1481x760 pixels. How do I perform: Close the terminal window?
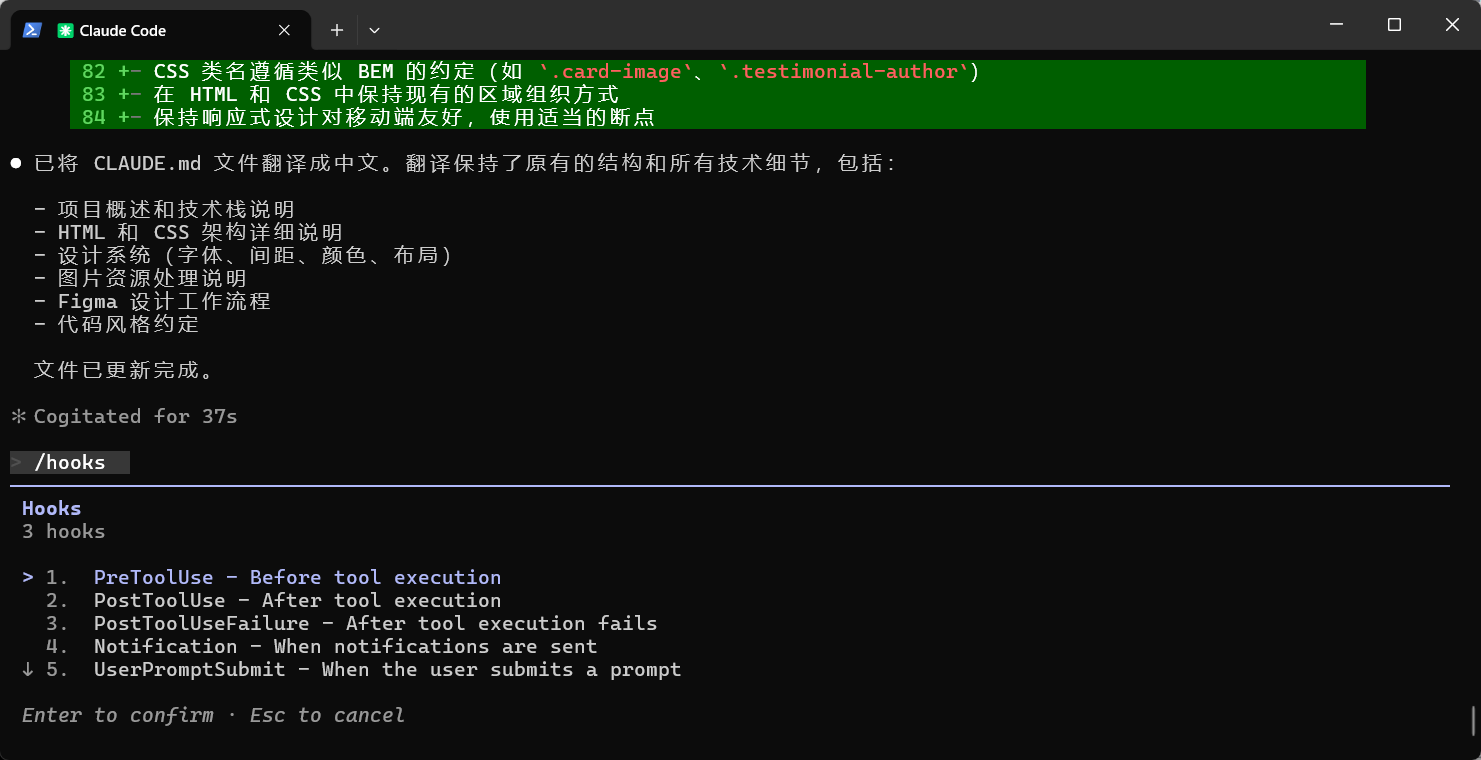[x=1452, y=25]
